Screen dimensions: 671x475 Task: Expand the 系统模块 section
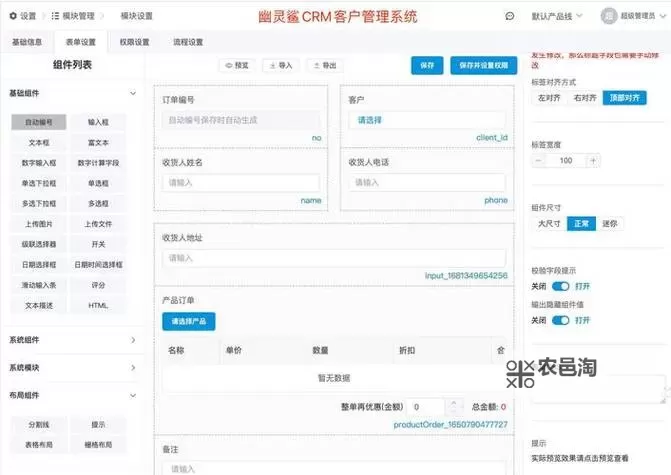coord(133,368)
